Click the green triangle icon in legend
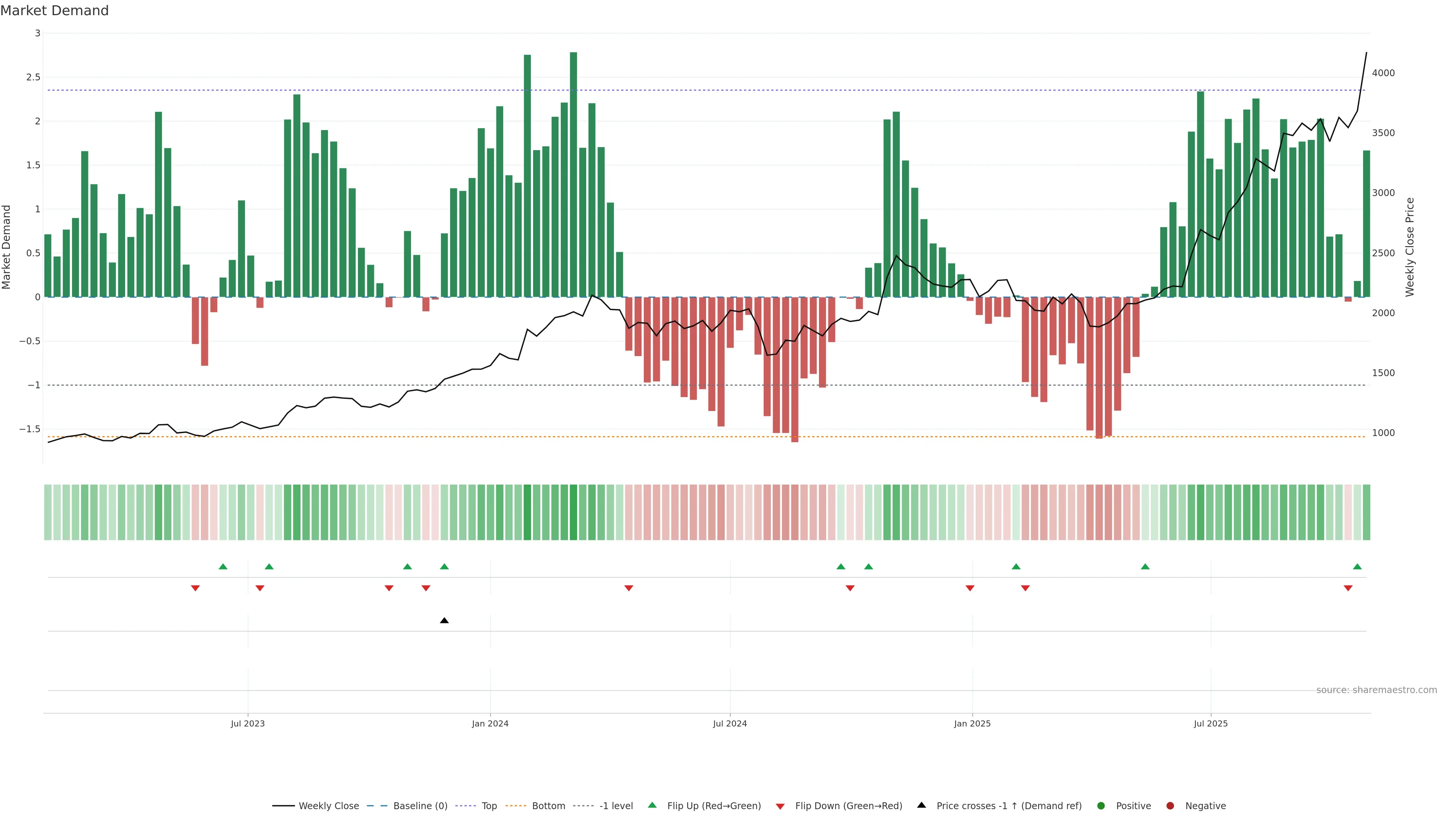The image size is (1456, 819). pos(652,805)
